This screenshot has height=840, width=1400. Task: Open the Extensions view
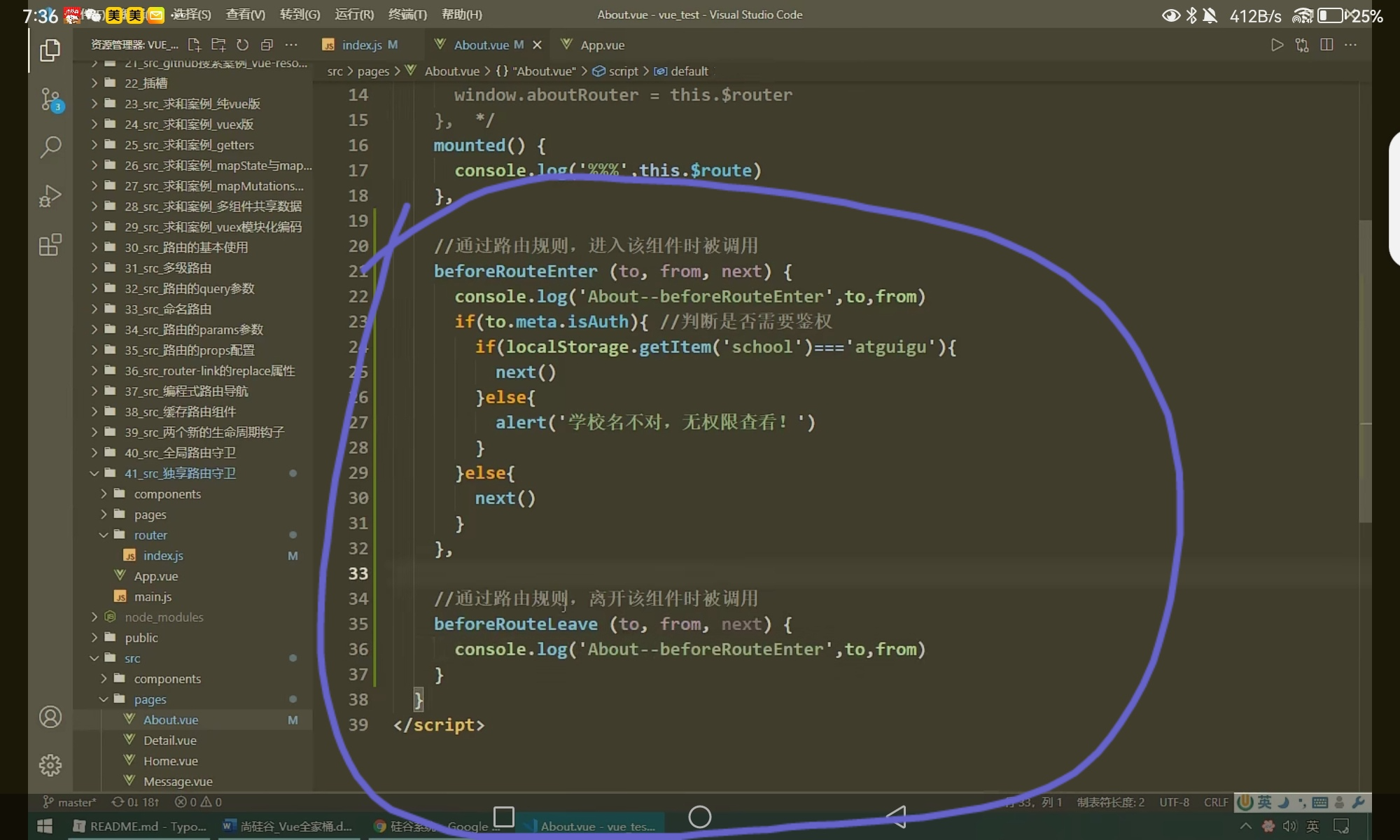point(50,245)
